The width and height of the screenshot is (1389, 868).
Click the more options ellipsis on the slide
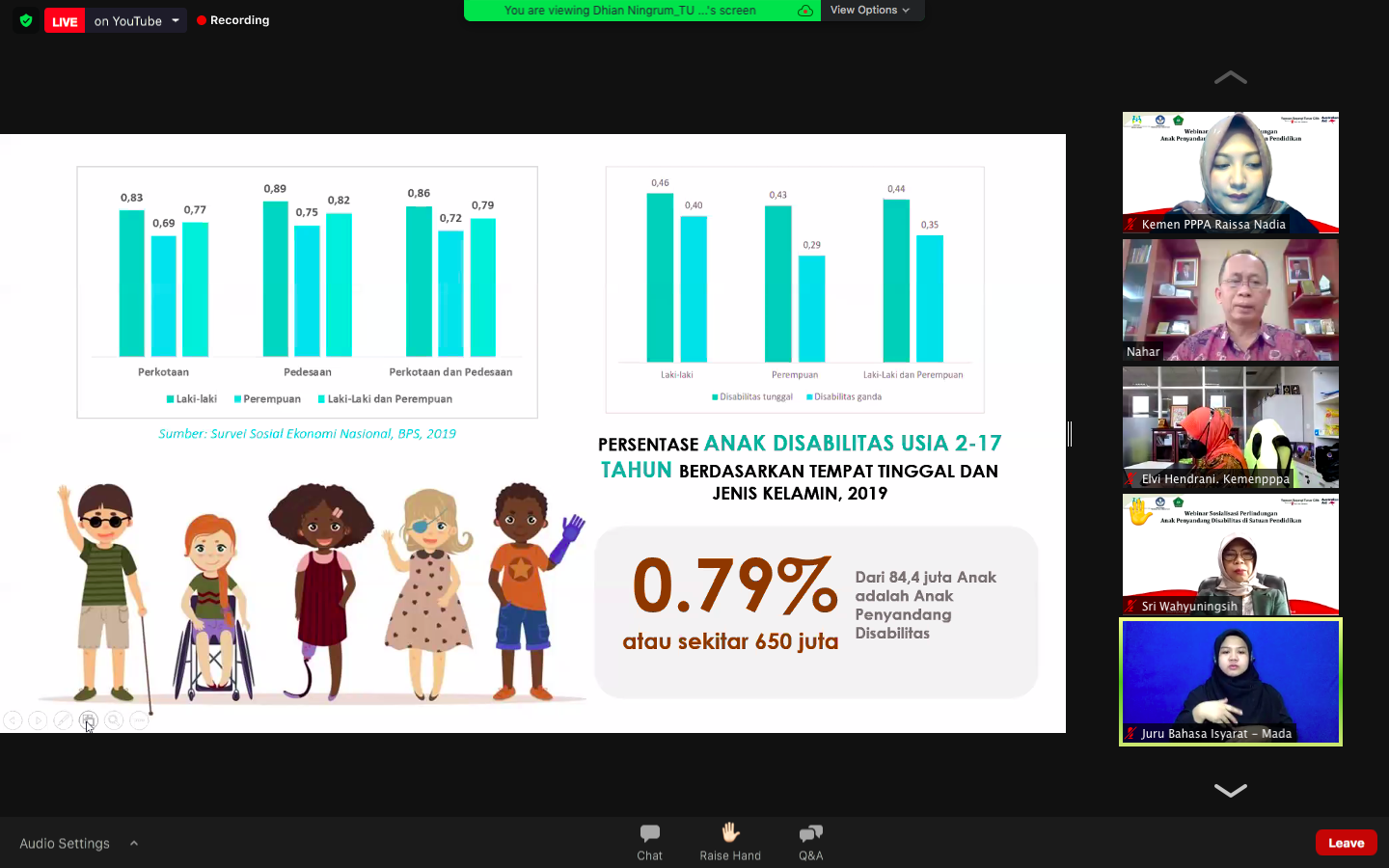139,720
